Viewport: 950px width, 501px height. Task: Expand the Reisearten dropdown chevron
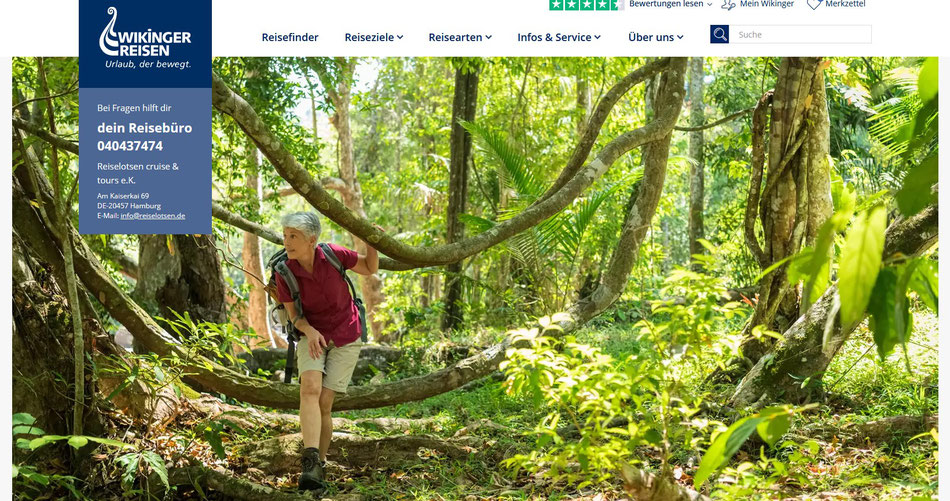pos(488,38)
